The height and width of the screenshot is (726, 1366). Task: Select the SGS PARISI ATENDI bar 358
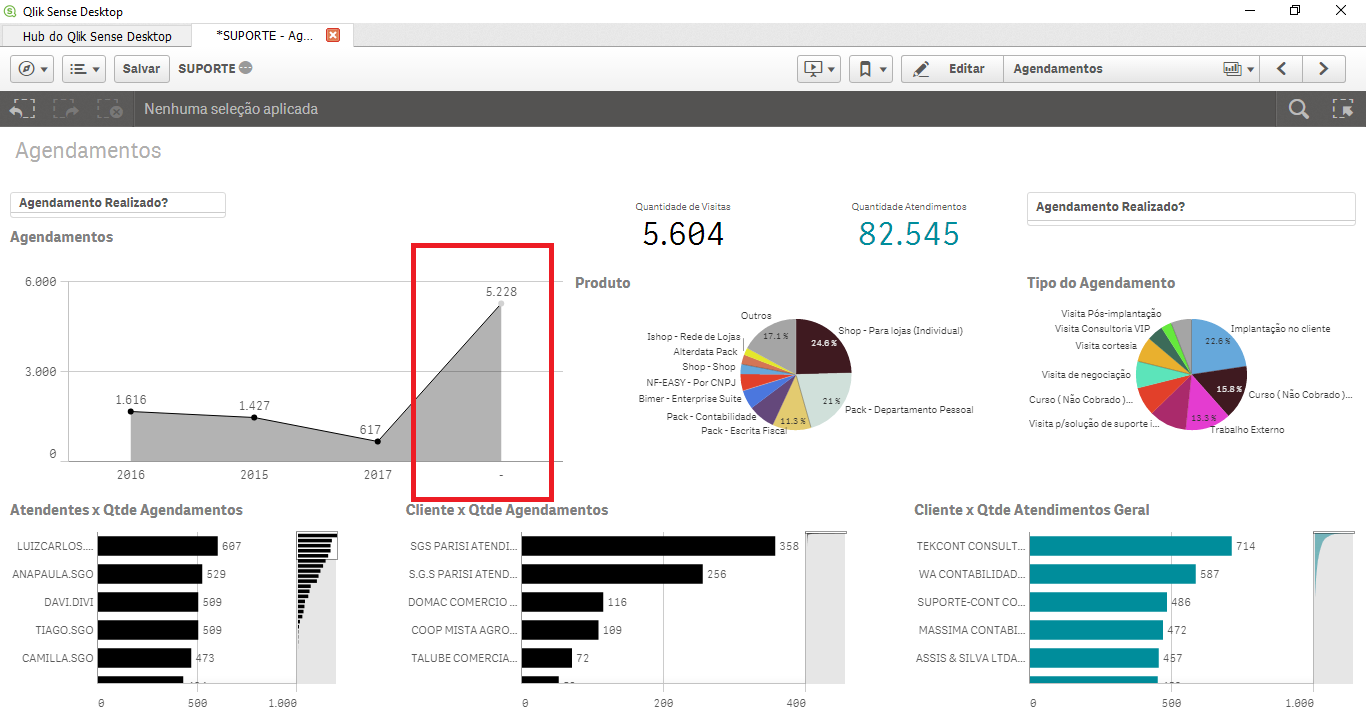(648, 546)
